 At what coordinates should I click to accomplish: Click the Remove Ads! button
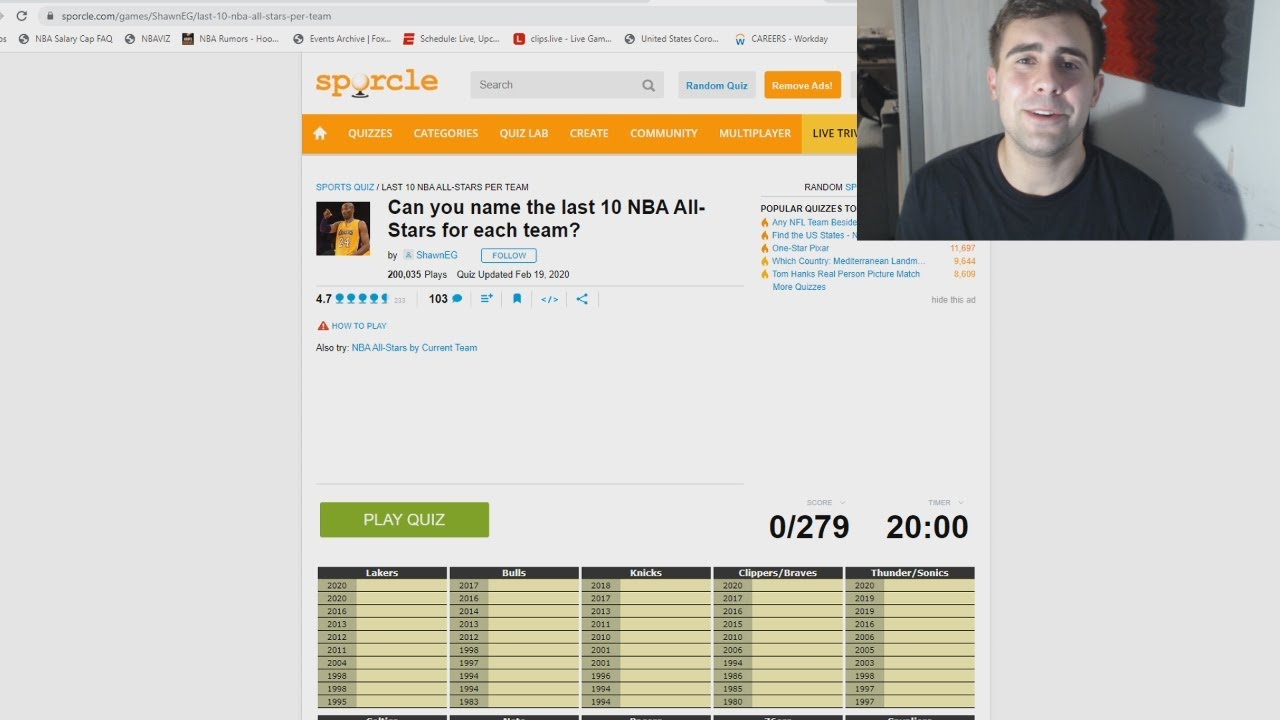point(802,85)
